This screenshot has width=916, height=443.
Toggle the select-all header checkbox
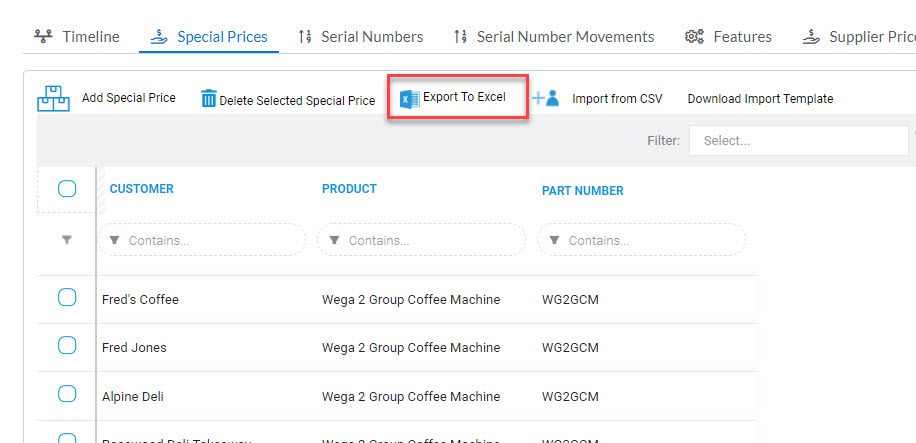click(67, 189)
